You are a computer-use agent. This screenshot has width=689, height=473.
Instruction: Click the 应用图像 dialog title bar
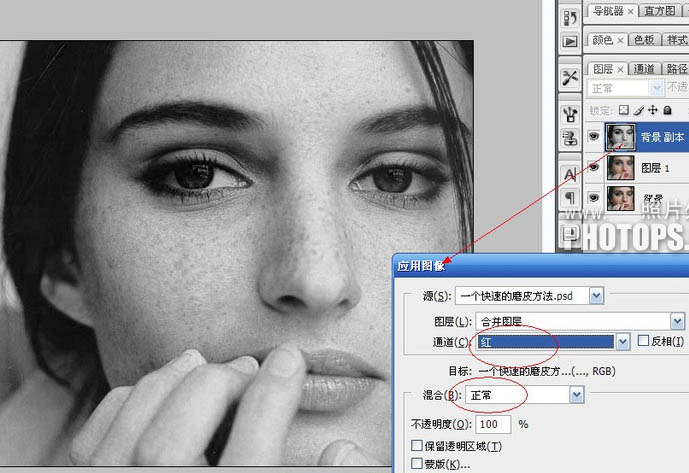tap(541, 266)
